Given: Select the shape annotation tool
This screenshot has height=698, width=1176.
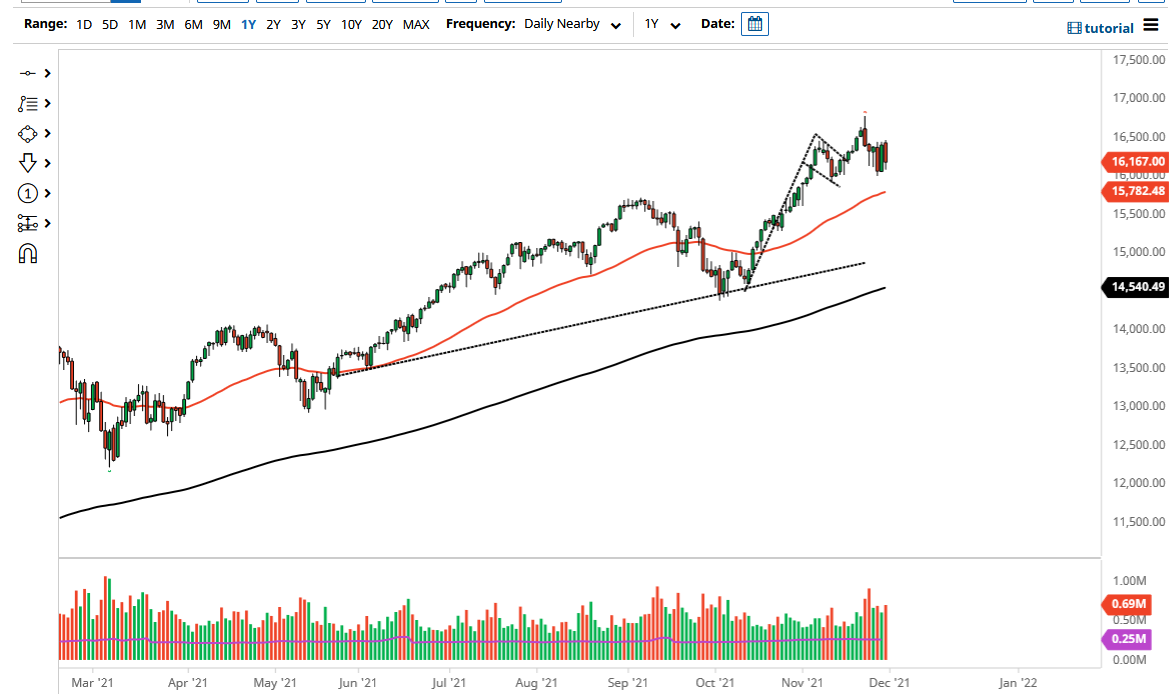Looking at the screenshot, I should click(27, 133).
